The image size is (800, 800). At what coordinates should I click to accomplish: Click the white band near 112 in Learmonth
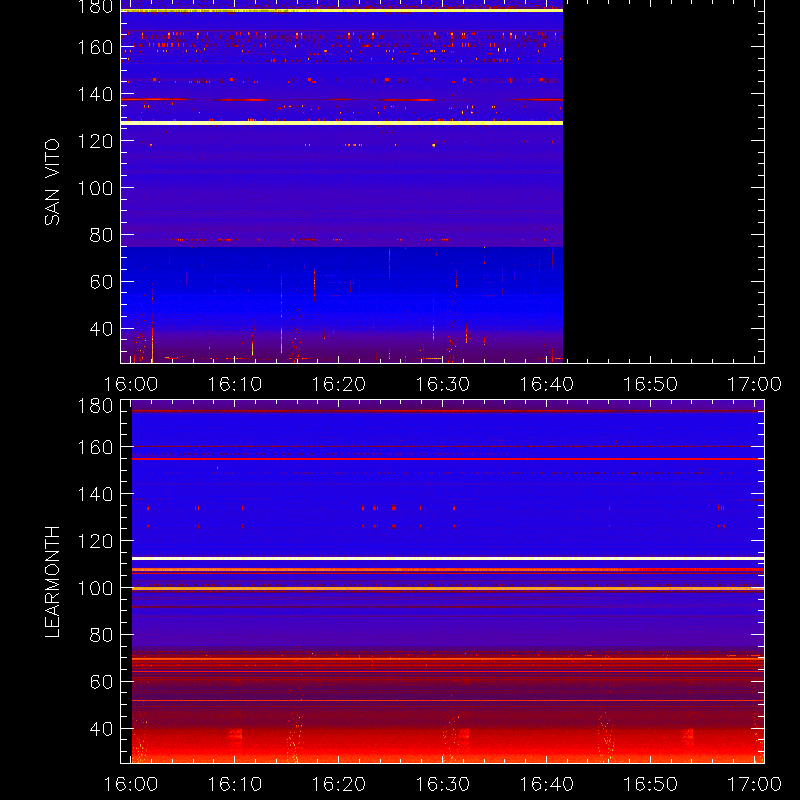(x=448, y=559)
